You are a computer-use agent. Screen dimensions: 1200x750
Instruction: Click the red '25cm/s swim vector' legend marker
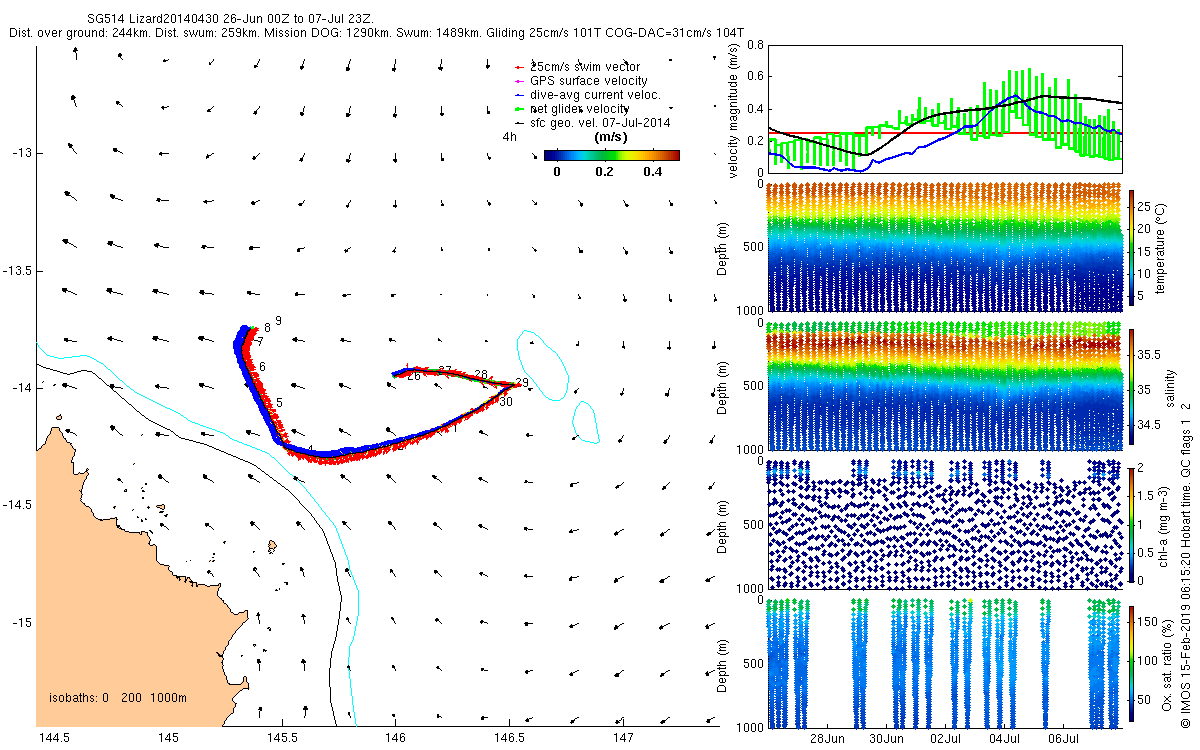[517, 67]
